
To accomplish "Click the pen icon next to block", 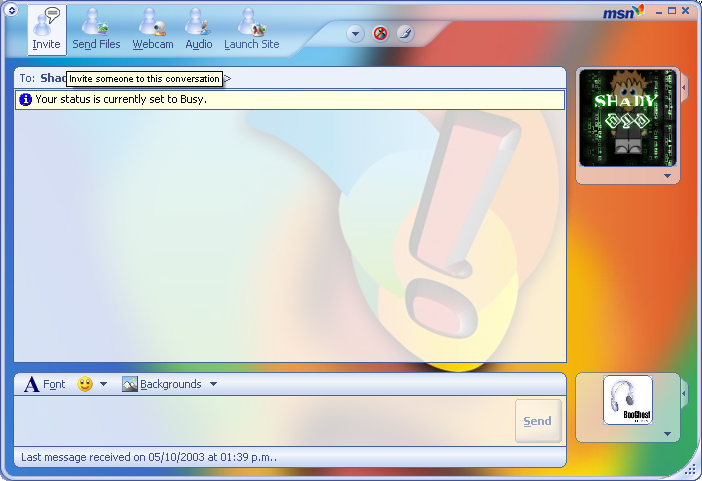I will click(405, 33).
